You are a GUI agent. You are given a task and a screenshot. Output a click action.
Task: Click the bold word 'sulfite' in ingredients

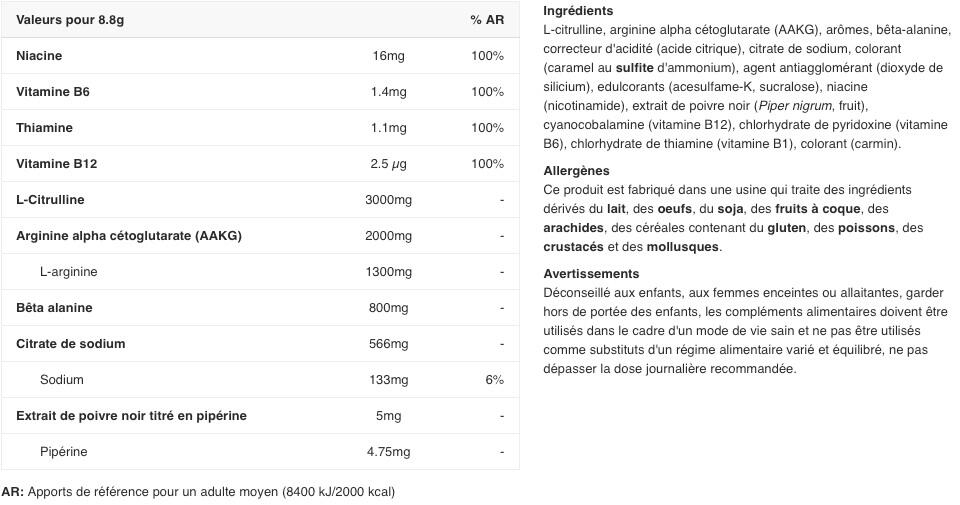tap(635, 68)
